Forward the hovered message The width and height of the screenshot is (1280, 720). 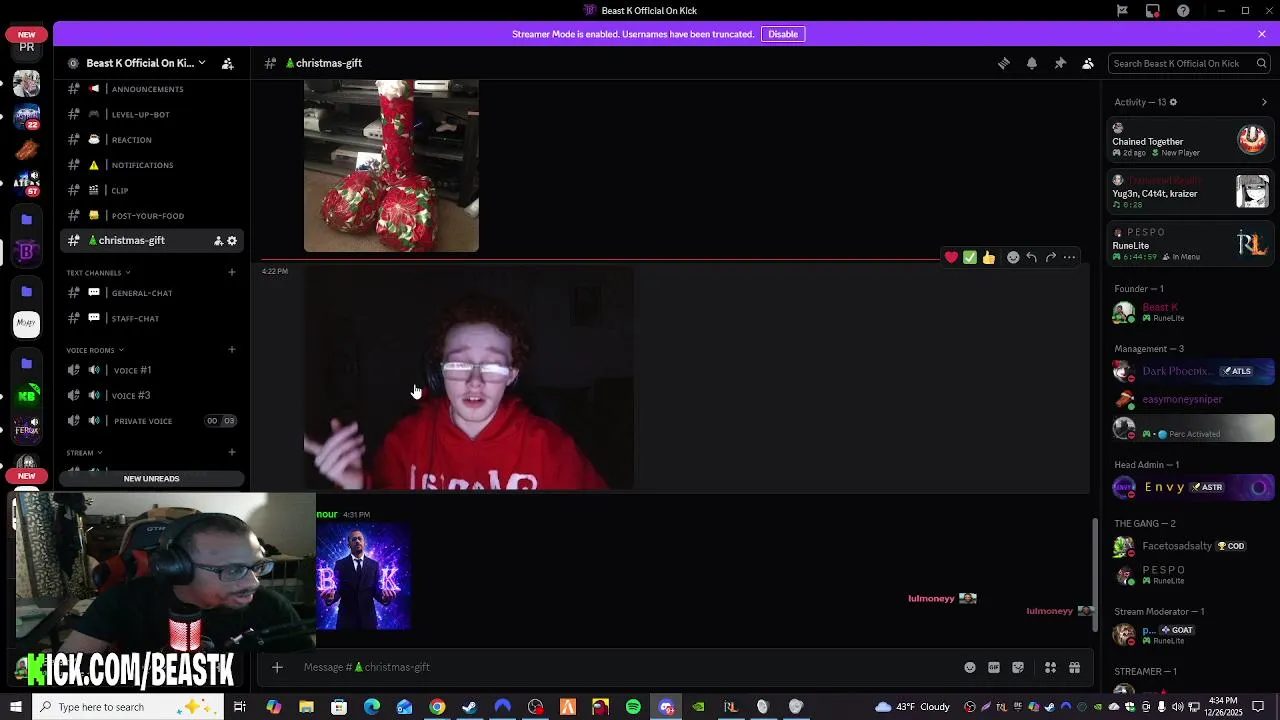point(1050,258)
